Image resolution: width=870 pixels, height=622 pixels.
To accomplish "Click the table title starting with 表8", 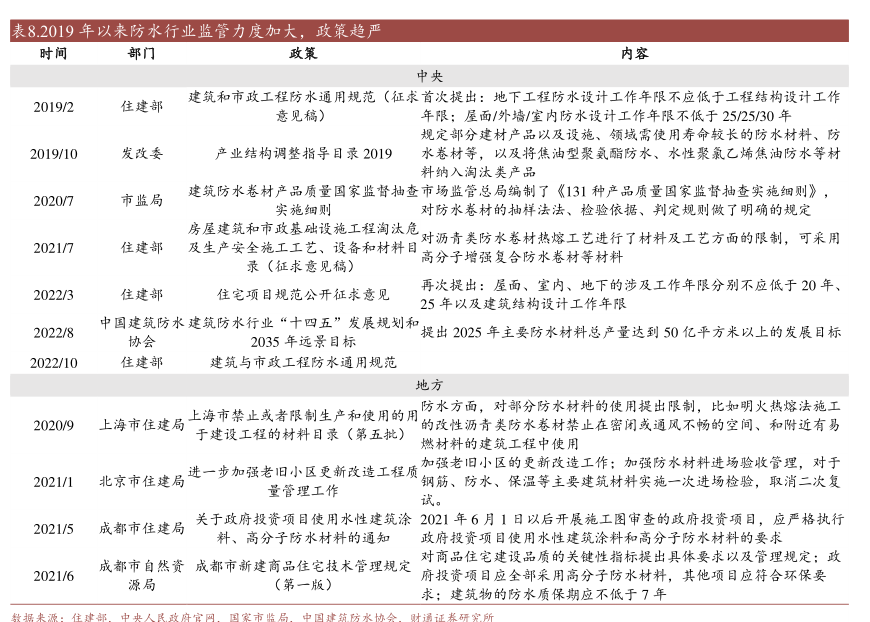I will [196, 31].
